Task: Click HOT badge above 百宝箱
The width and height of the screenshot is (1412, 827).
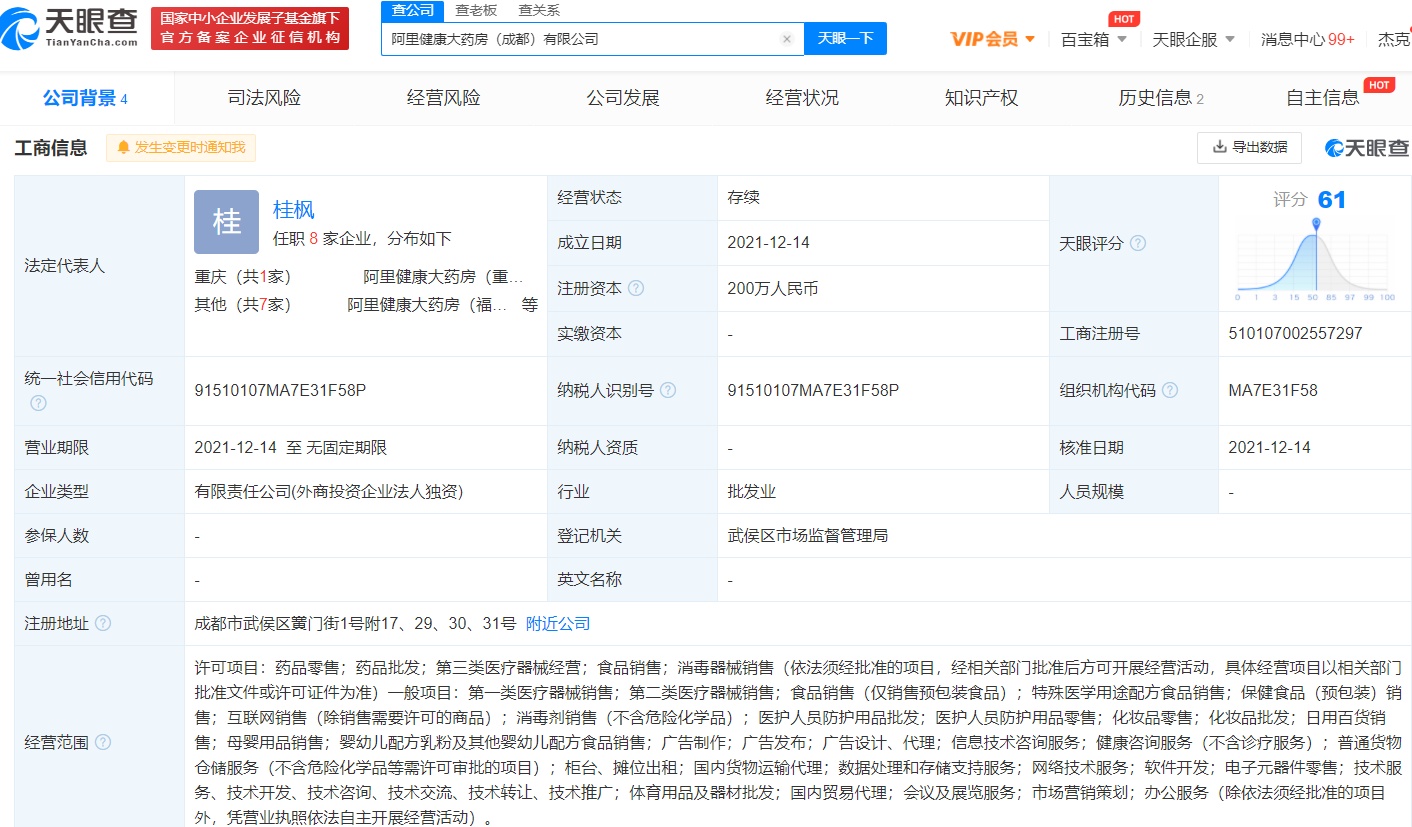Action: point(1125,19)
